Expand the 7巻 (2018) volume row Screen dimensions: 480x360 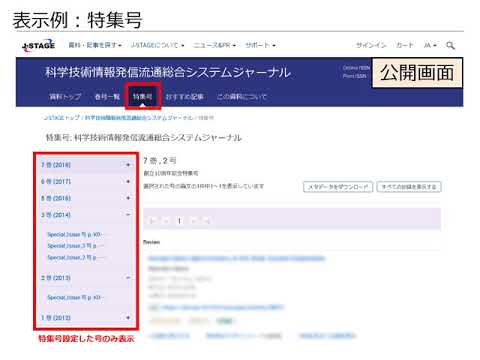86,165
